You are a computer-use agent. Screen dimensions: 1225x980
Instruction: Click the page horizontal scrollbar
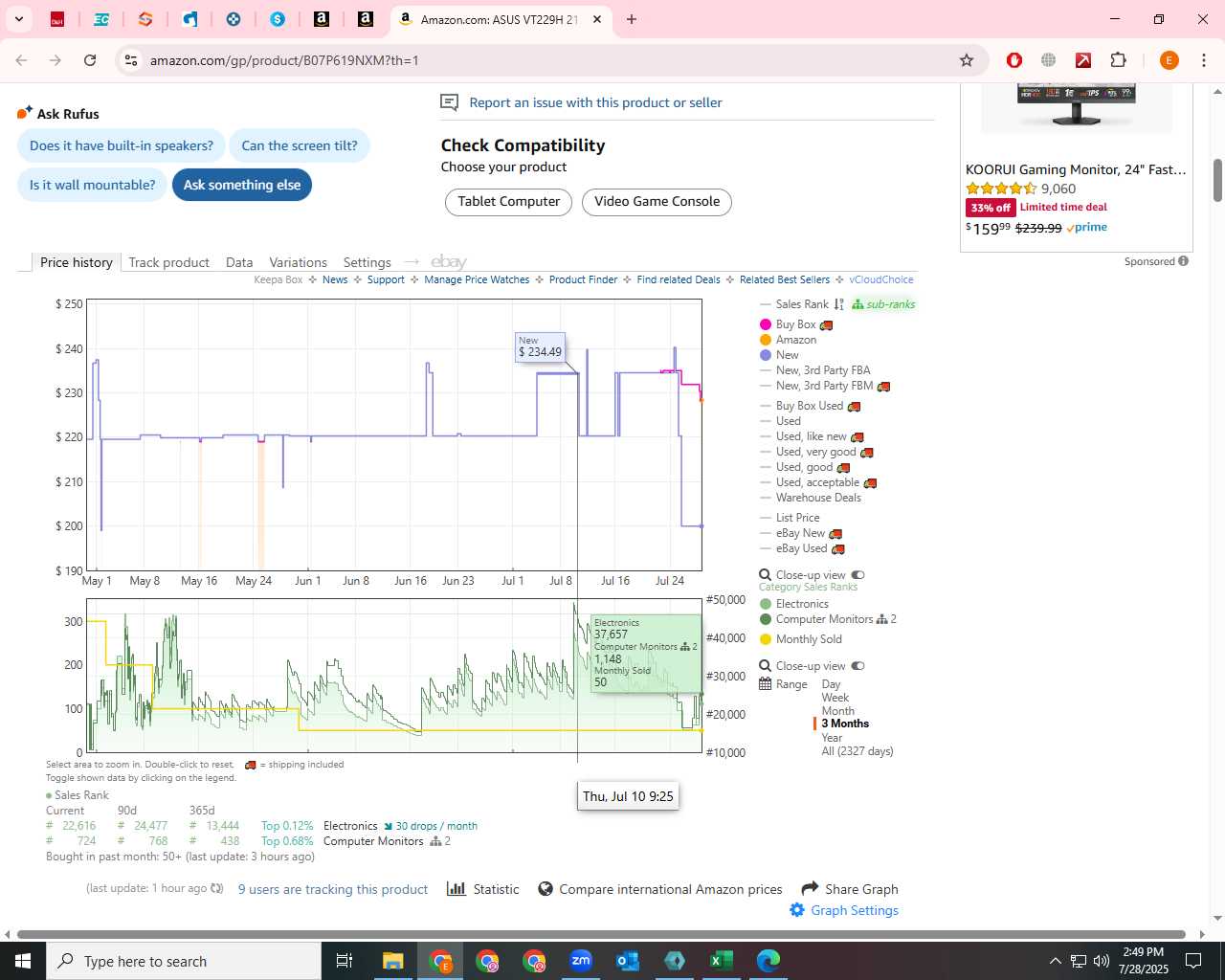[601, 934]
